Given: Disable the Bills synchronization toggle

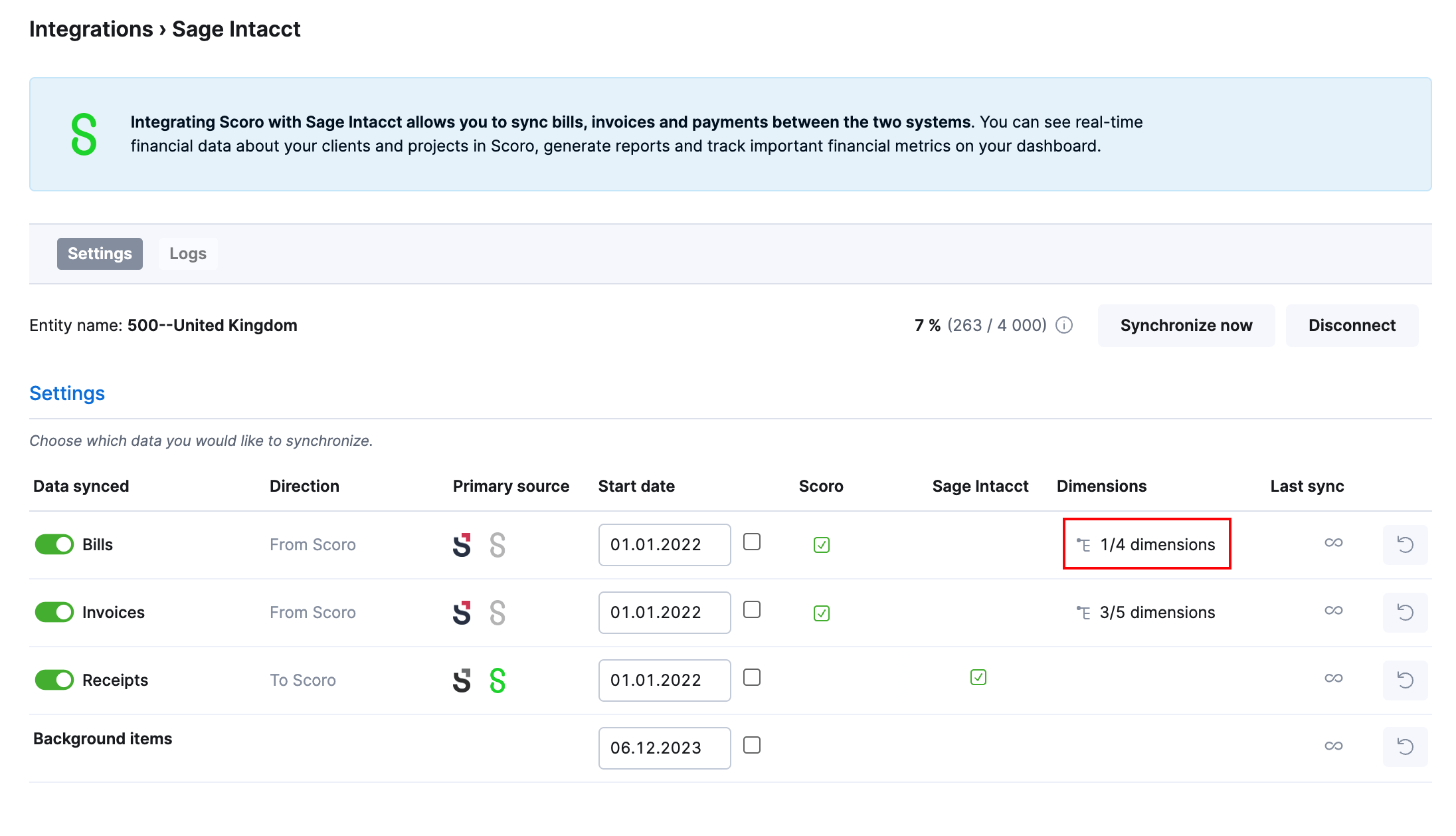Looking at the screenshot, I should (54, 544).
